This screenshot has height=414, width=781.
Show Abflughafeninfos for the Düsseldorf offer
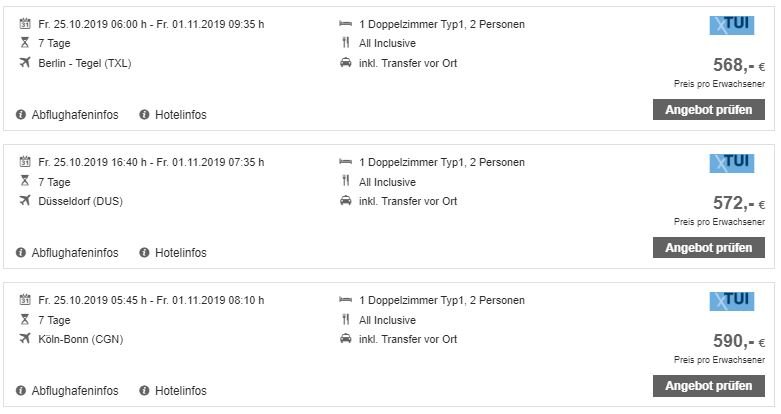coord(75,253)
